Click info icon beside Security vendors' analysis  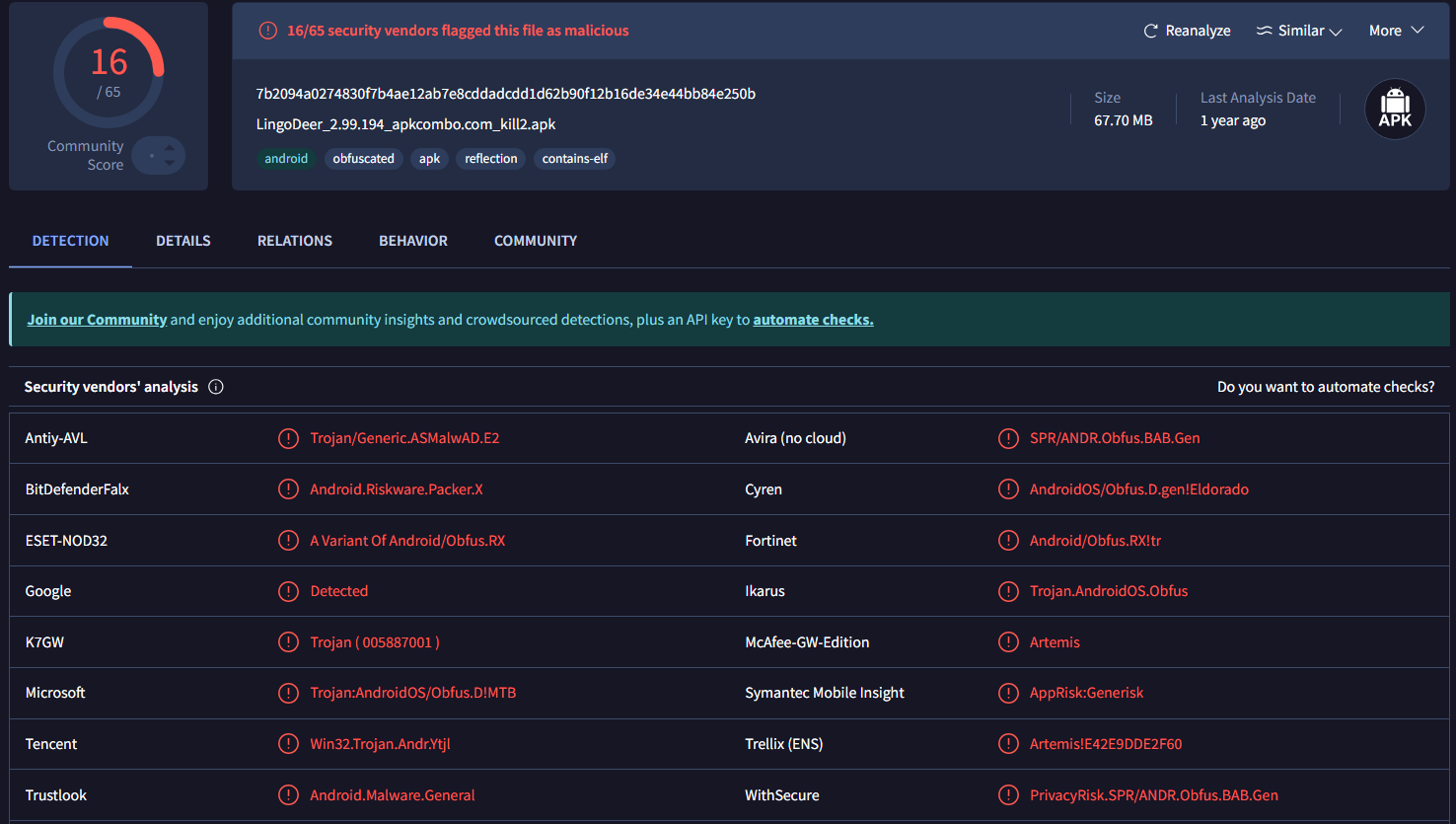coord(216,387)
